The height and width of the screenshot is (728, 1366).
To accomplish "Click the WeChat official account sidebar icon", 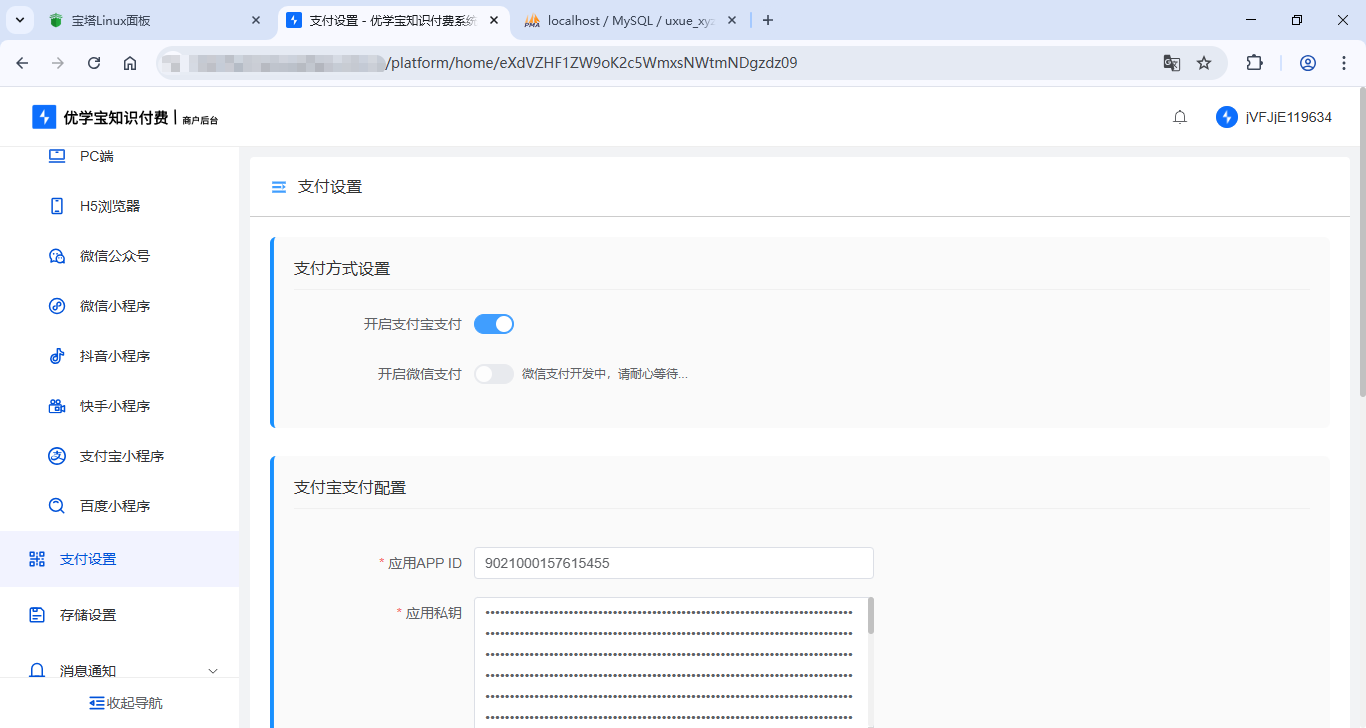I will pos(57,256).
